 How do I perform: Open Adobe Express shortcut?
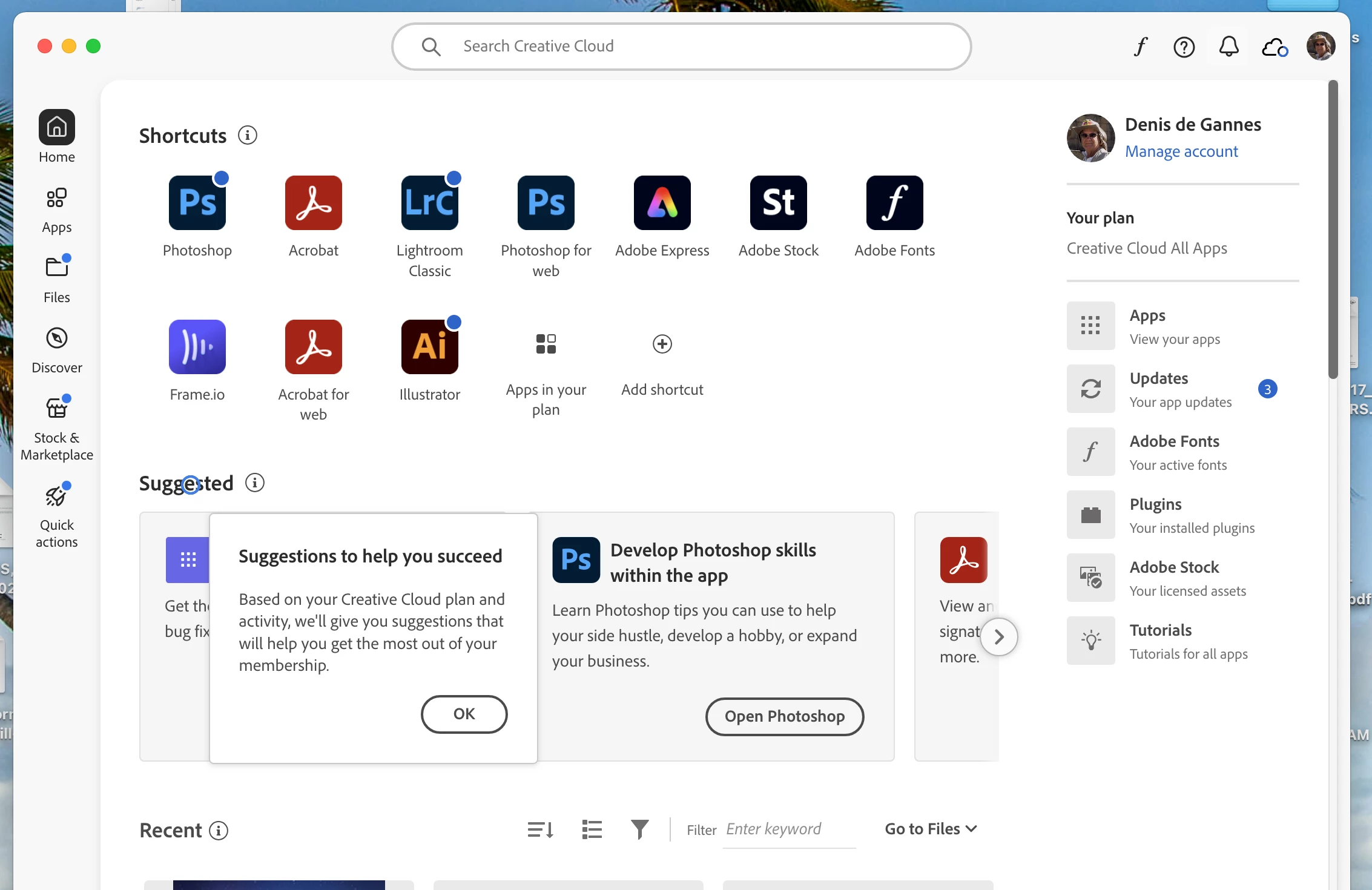pyautogui.click(x=662, y=203)
